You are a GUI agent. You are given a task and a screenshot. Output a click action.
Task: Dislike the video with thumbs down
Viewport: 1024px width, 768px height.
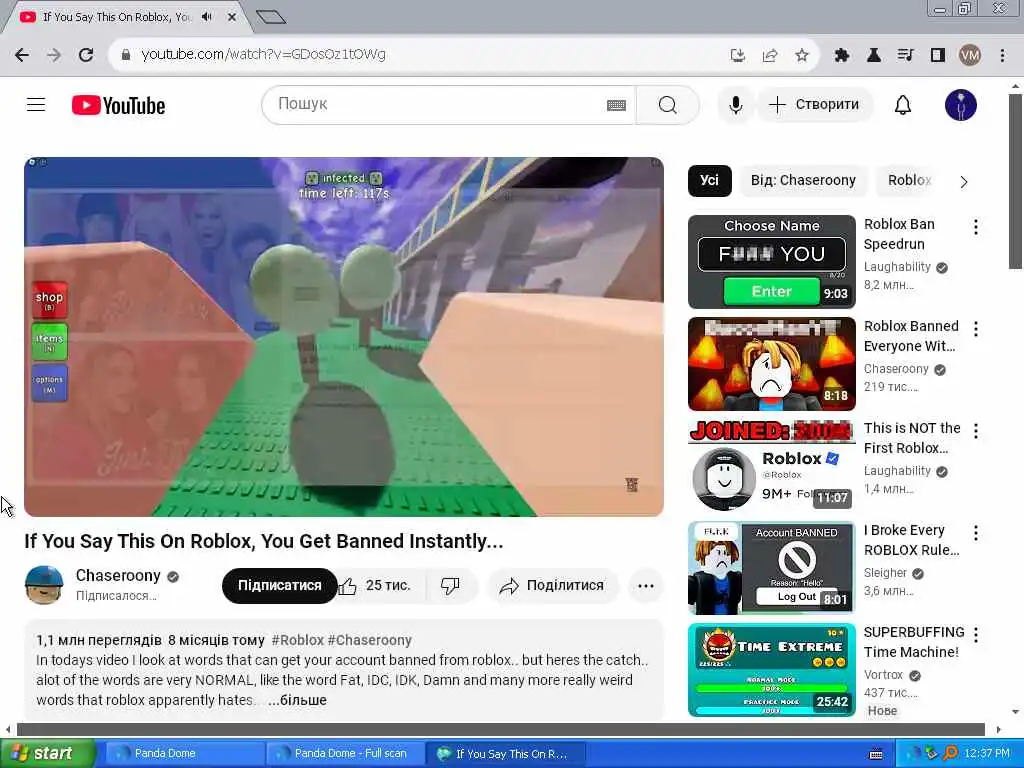[450, 585]
